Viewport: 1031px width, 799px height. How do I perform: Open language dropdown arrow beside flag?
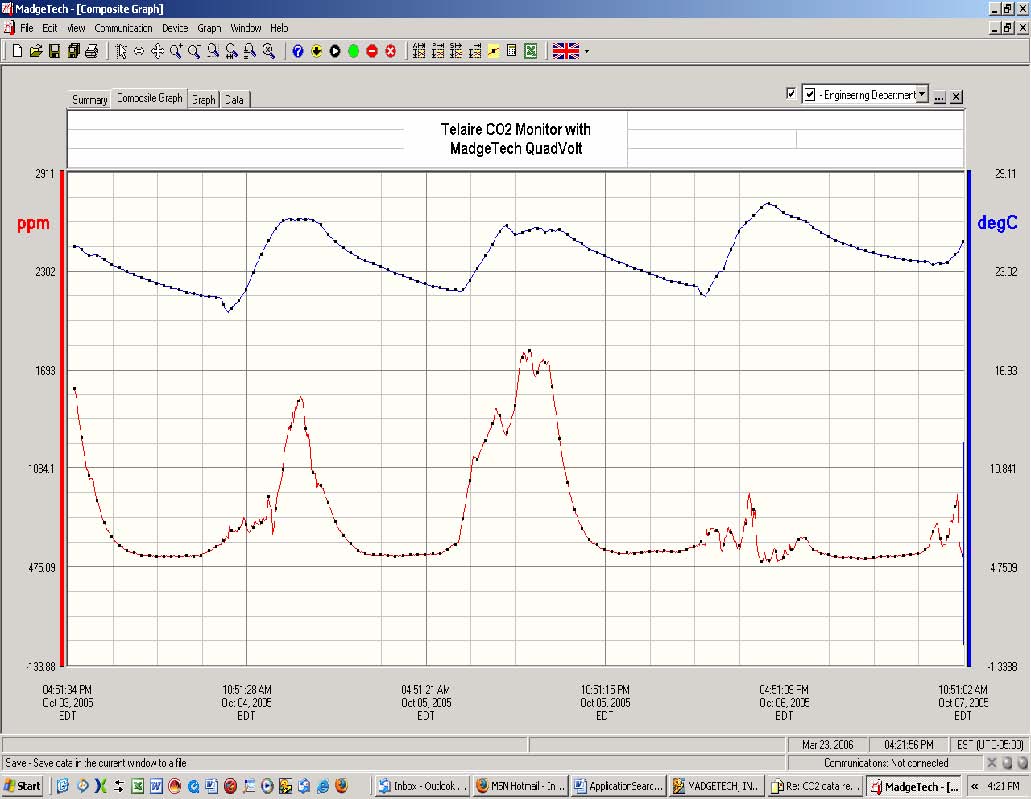tap(587, 51)
